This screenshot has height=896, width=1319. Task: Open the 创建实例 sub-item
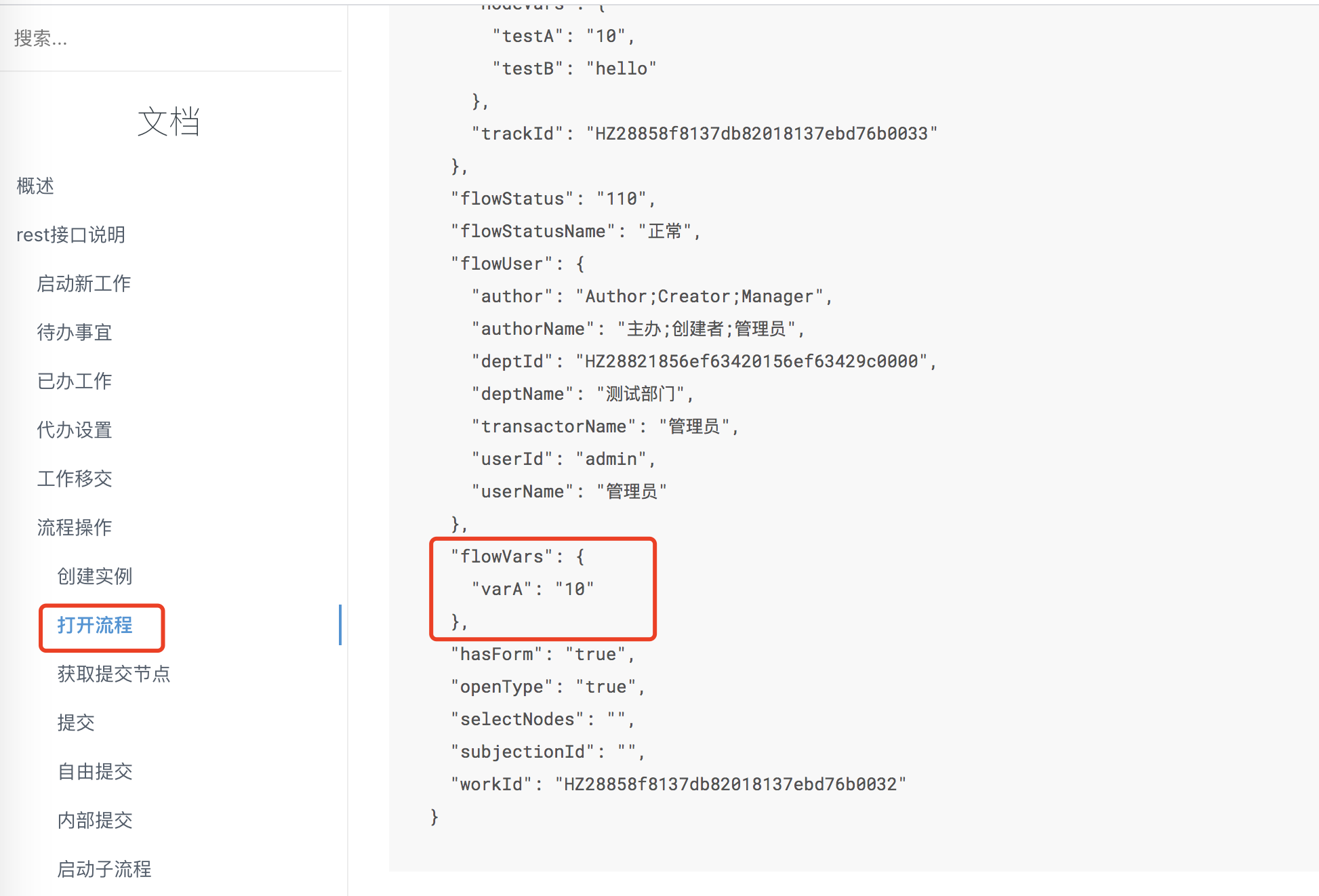coord(95,576)
